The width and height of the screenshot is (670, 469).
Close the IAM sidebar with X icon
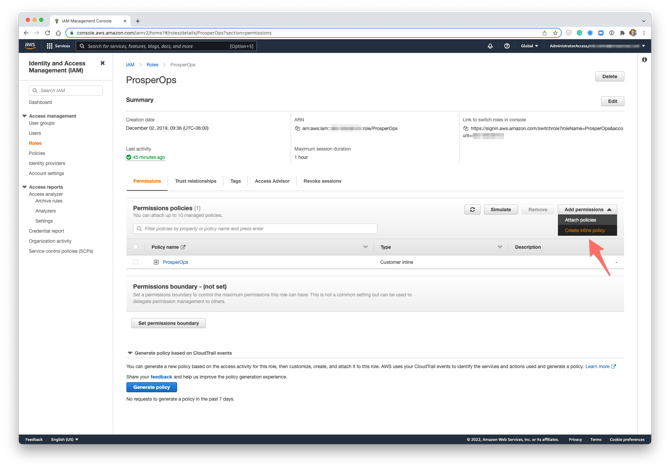coord(102,63)
